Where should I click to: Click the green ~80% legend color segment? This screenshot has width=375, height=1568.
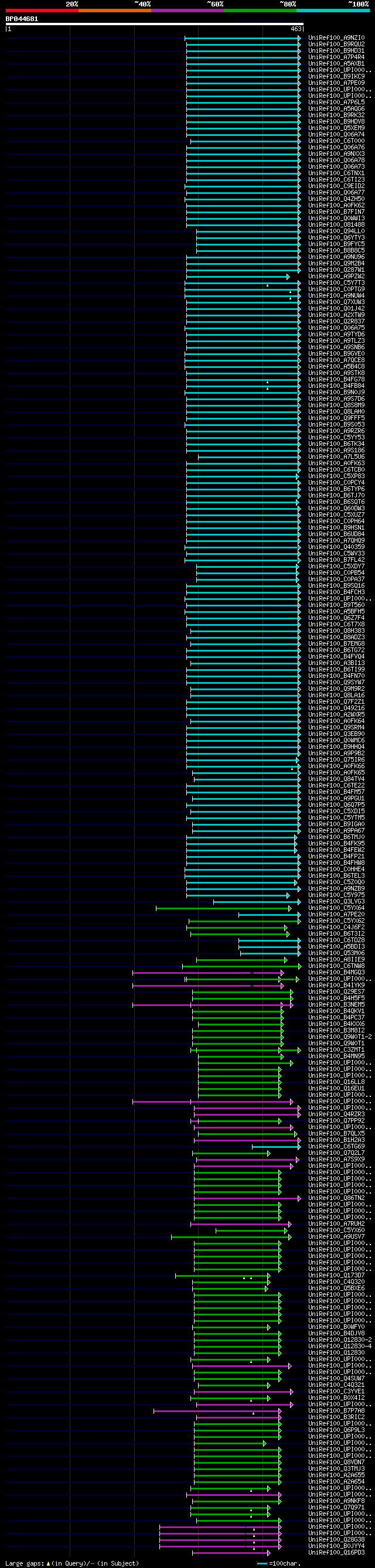(260, 11)
